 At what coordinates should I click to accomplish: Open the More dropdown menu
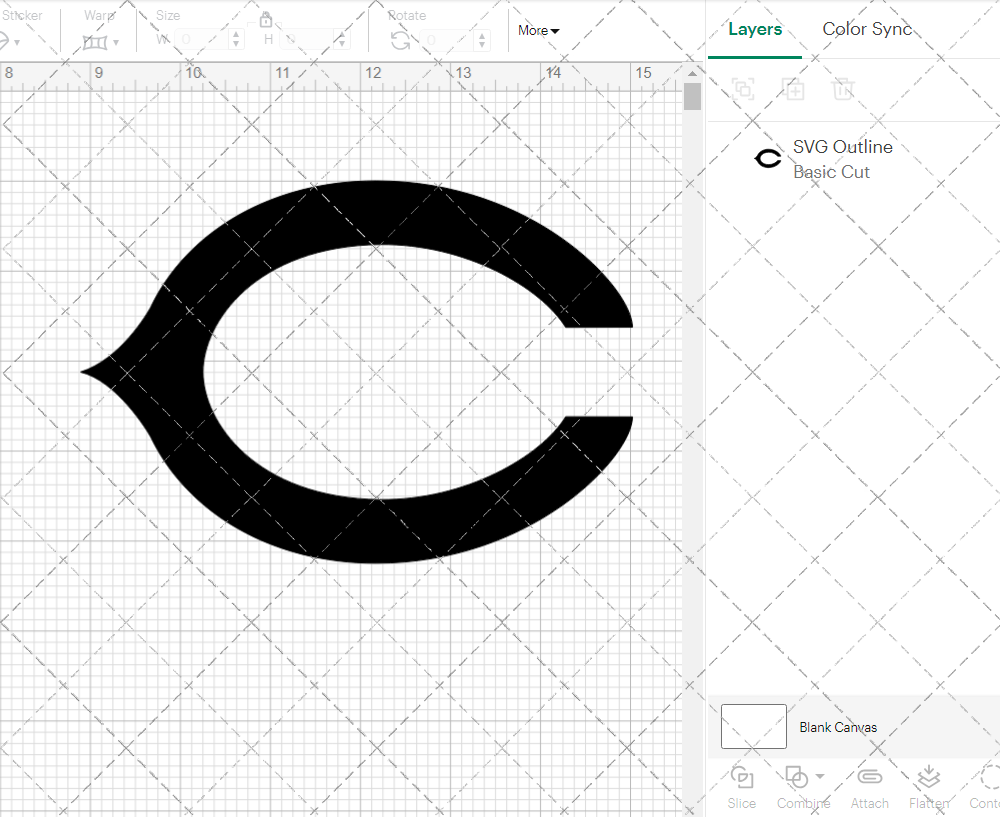tap(538, 31)
